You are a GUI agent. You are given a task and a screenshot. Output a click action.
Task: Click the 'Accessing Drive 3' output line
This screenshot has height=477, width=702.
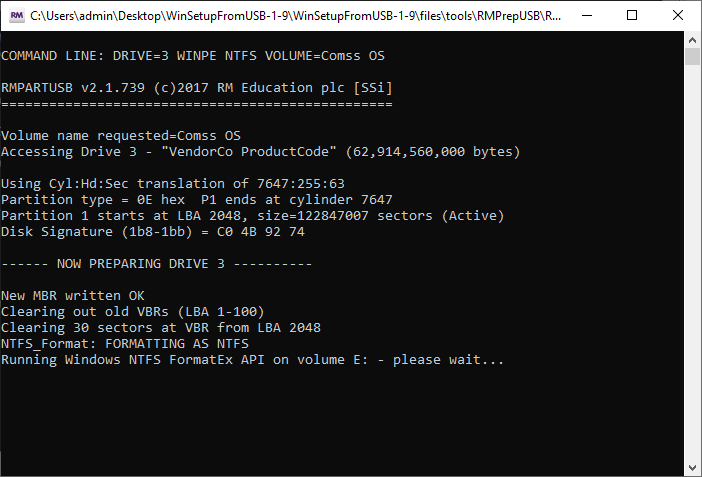(x=261, y=152)
